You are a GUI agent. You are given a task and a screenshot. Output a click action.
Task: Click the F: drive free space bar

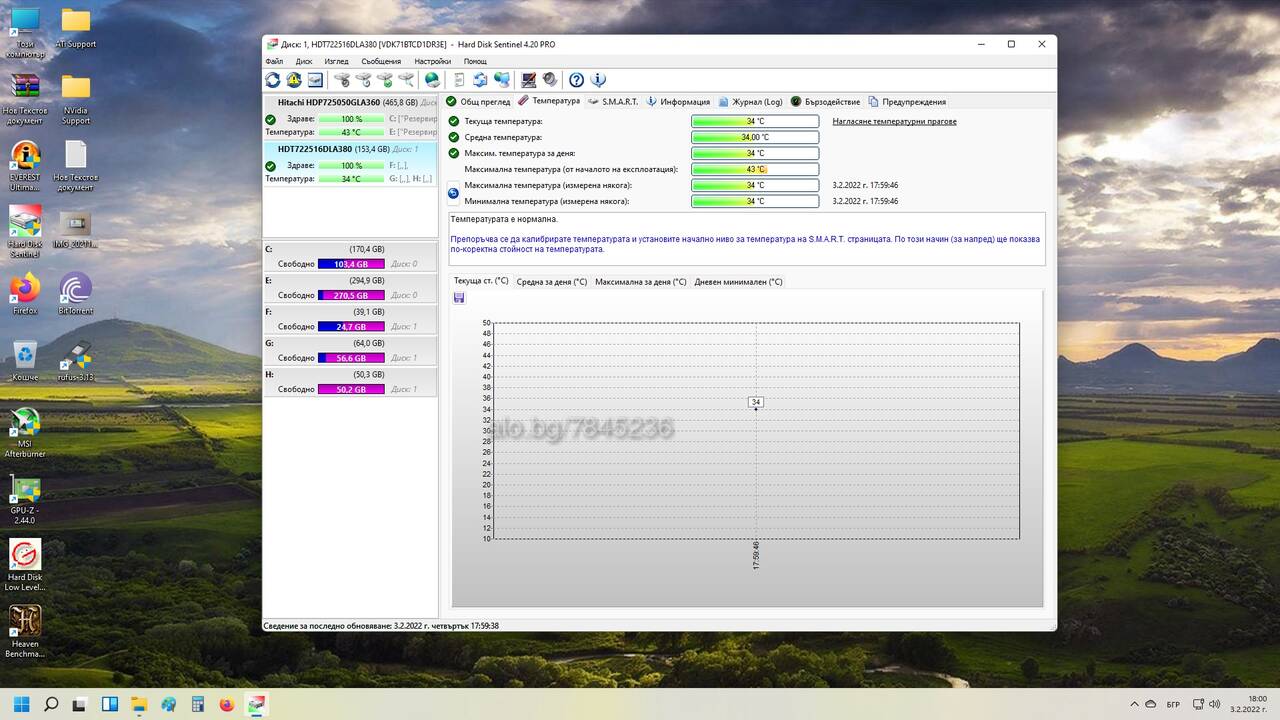(351, 327)
